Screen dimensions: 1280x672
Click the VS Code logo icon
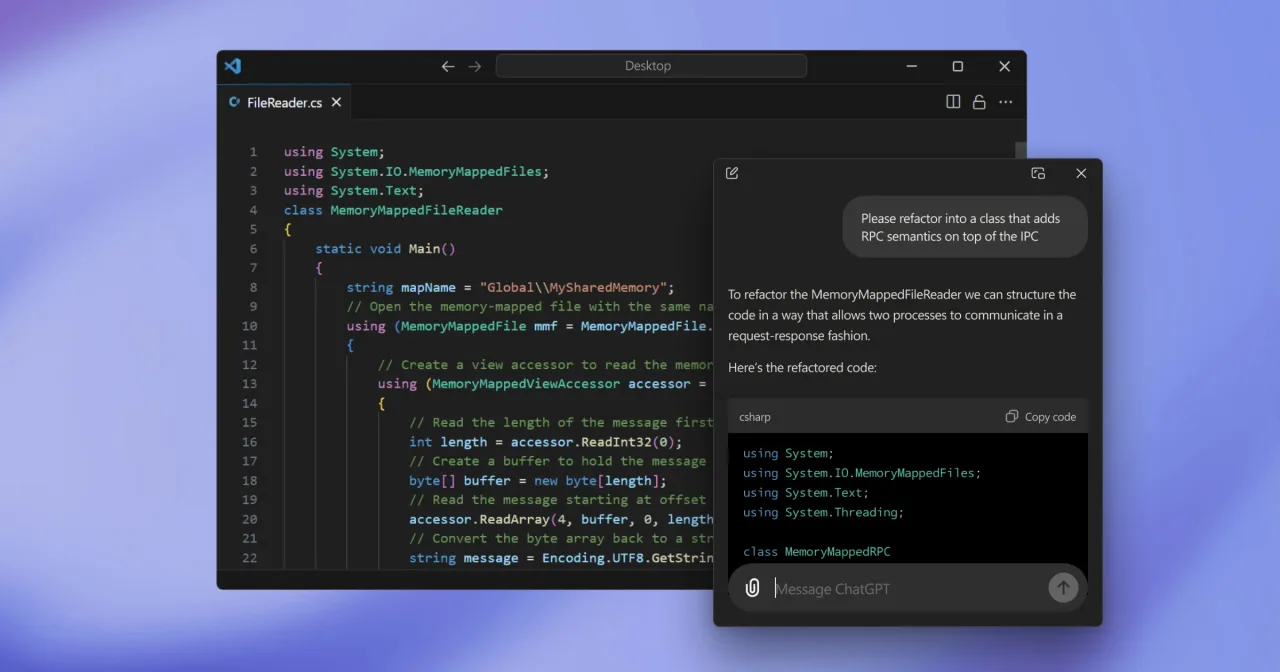tap(233, 66)
